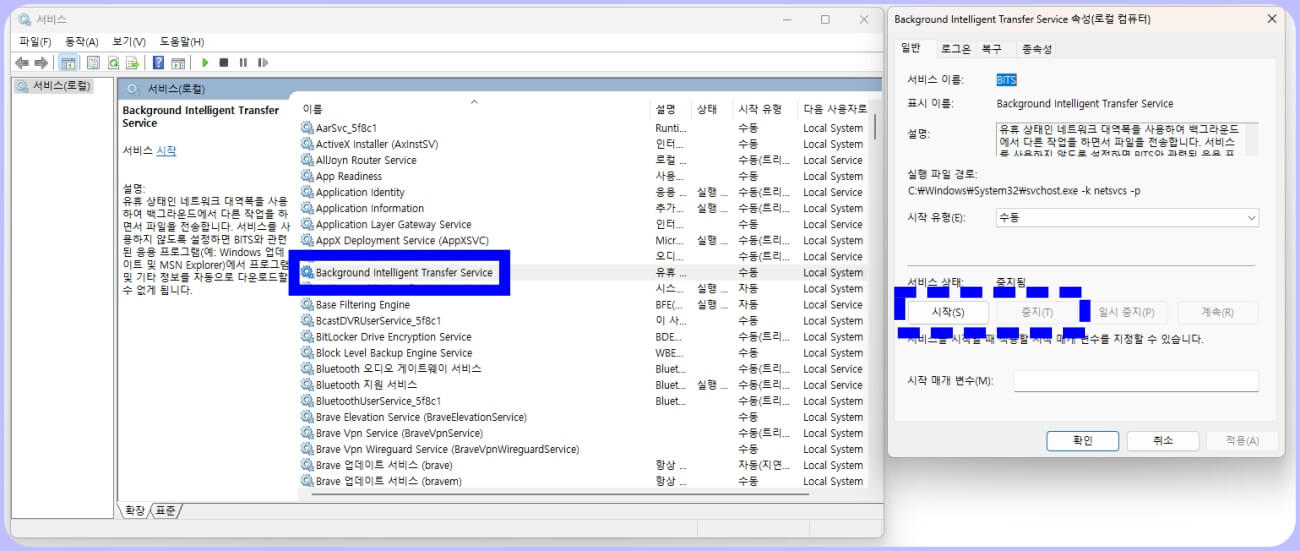Click the 서비스 이름 value BITS
Viewport: 1300px width, 551px height.
point(1006,79)
